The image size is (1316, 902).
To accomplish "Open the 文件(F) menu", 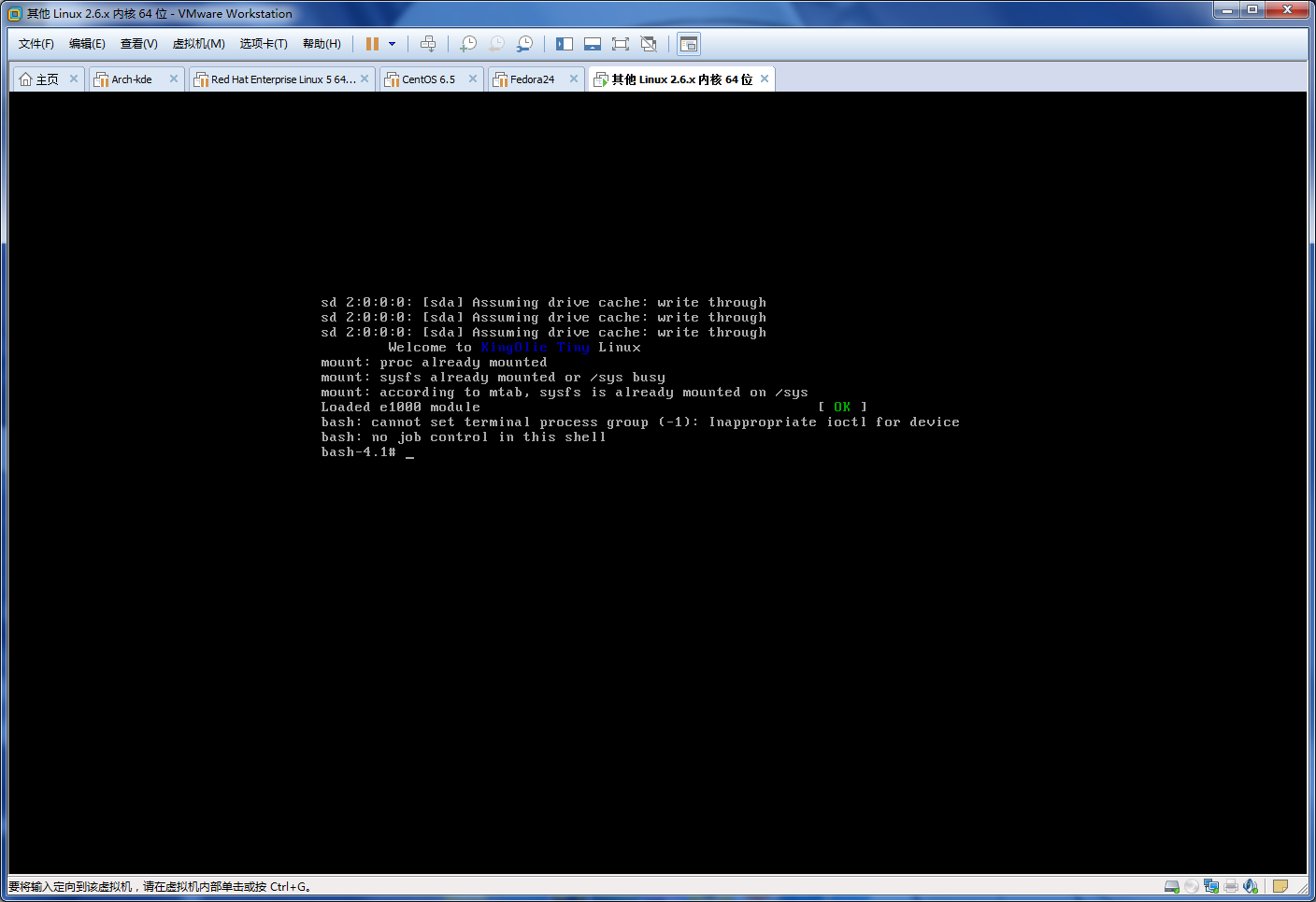I will [36, 44].
